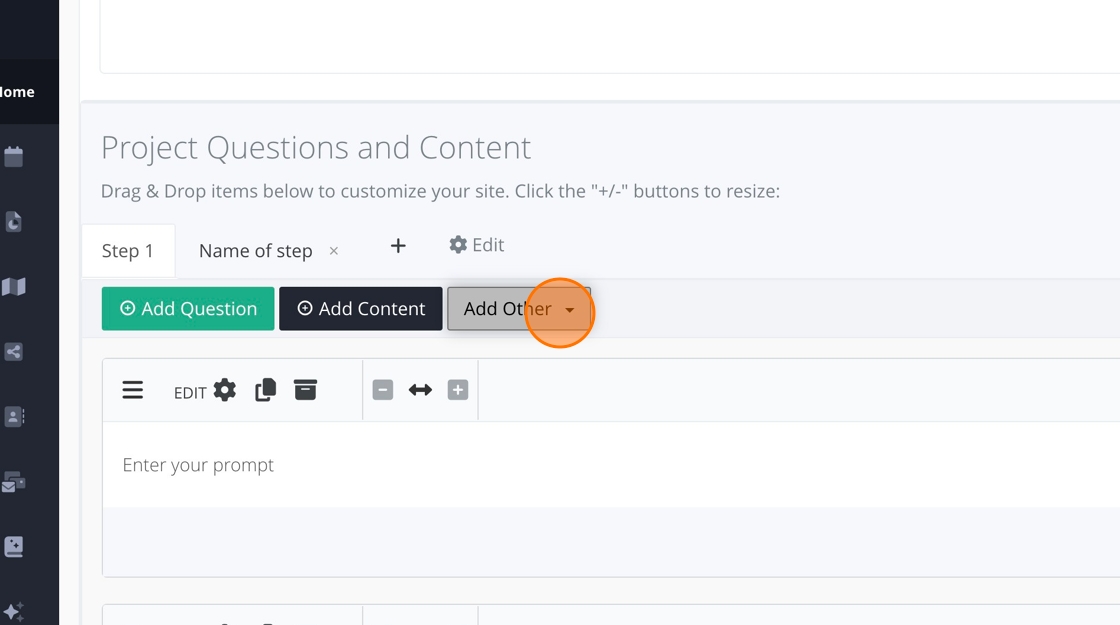Select the "Name of step" tab

[x=256, y=251]
